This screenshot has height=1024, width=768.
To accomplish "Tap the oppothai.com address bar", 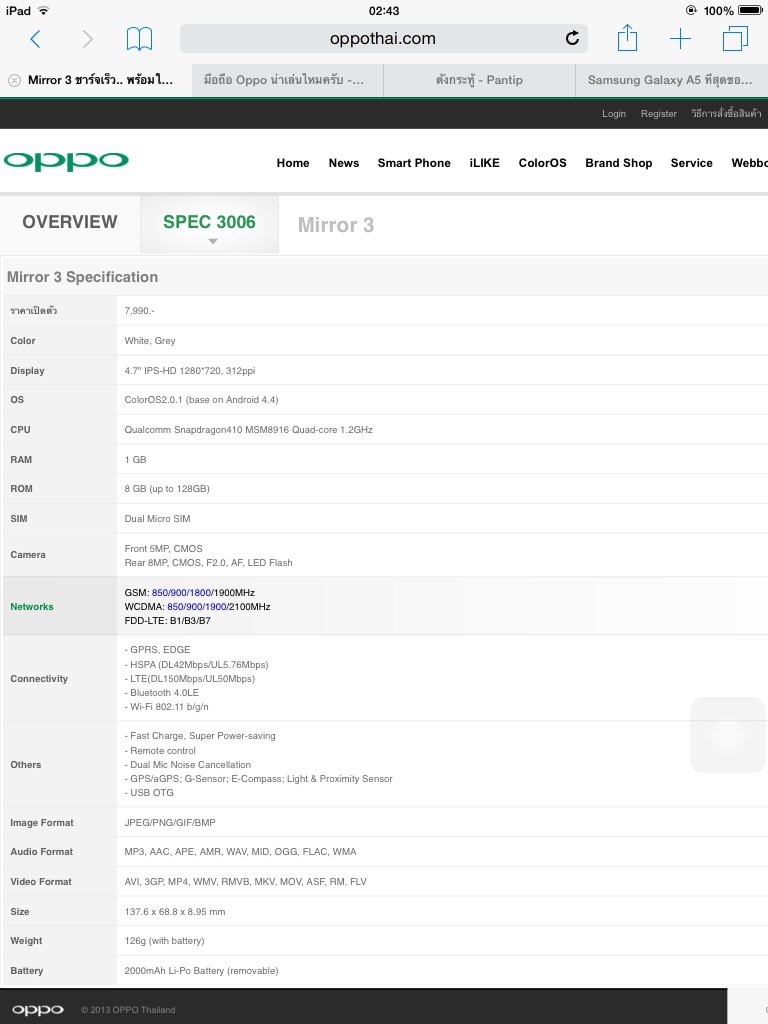I will (383, 39).
